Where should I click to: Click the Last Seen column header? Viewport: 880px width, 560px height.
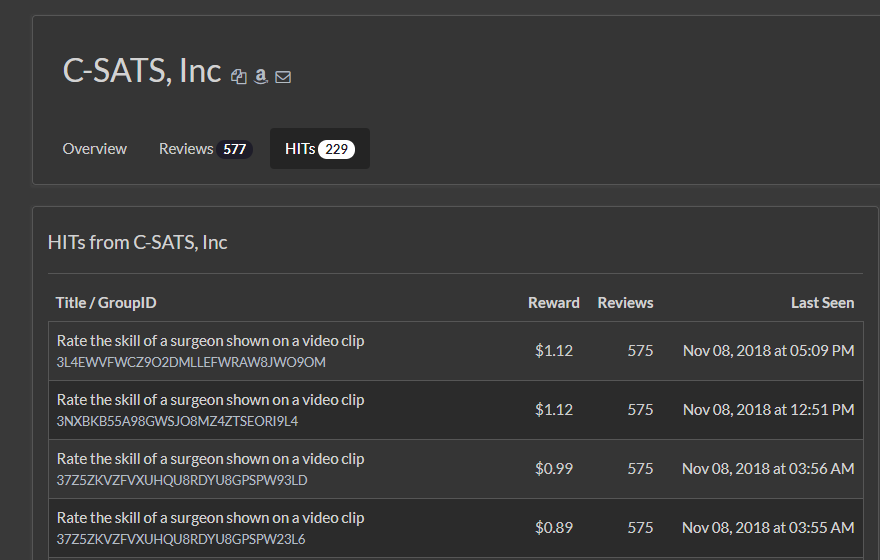coord(822,303)
